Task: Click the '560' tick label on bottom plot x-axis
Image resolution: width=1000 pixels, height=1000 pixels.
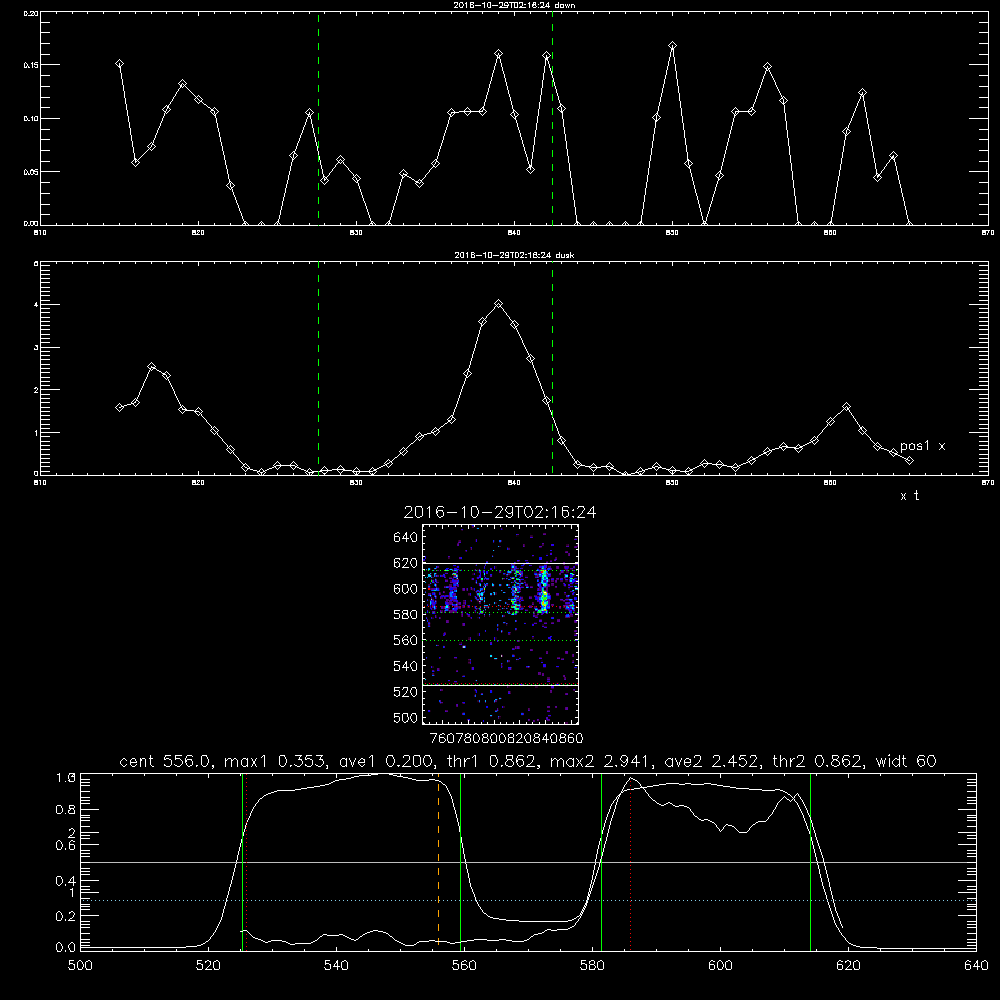Action: pyautogui.click(x=464, y=966)
